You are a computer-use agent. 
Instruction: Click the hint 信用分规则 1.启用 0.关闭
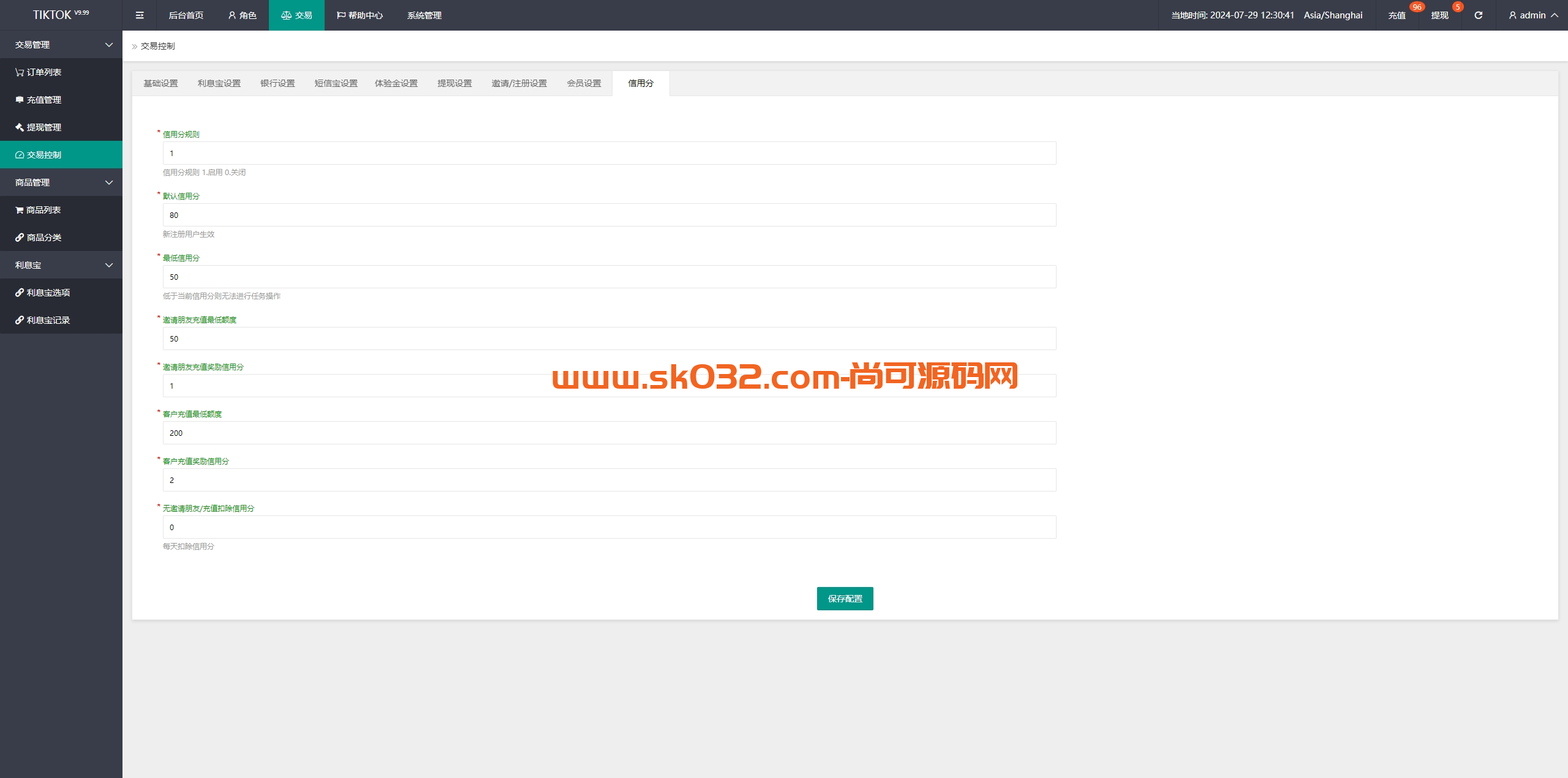pos(204,172)
